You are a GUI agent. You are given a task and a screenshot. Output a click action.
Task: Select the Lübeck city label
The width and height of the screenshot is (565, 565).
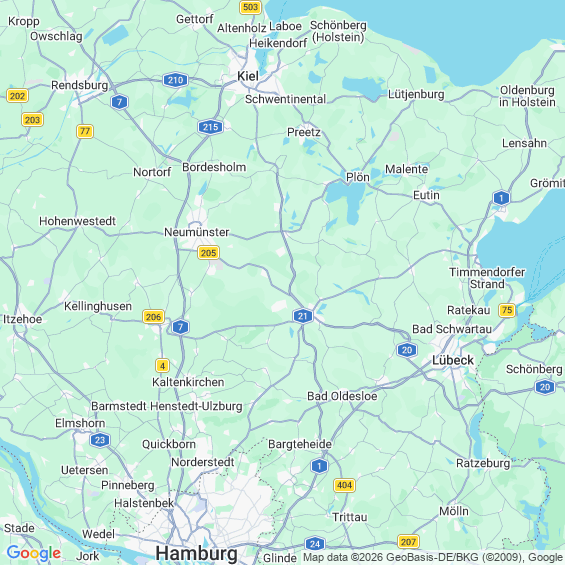(453, 360)
